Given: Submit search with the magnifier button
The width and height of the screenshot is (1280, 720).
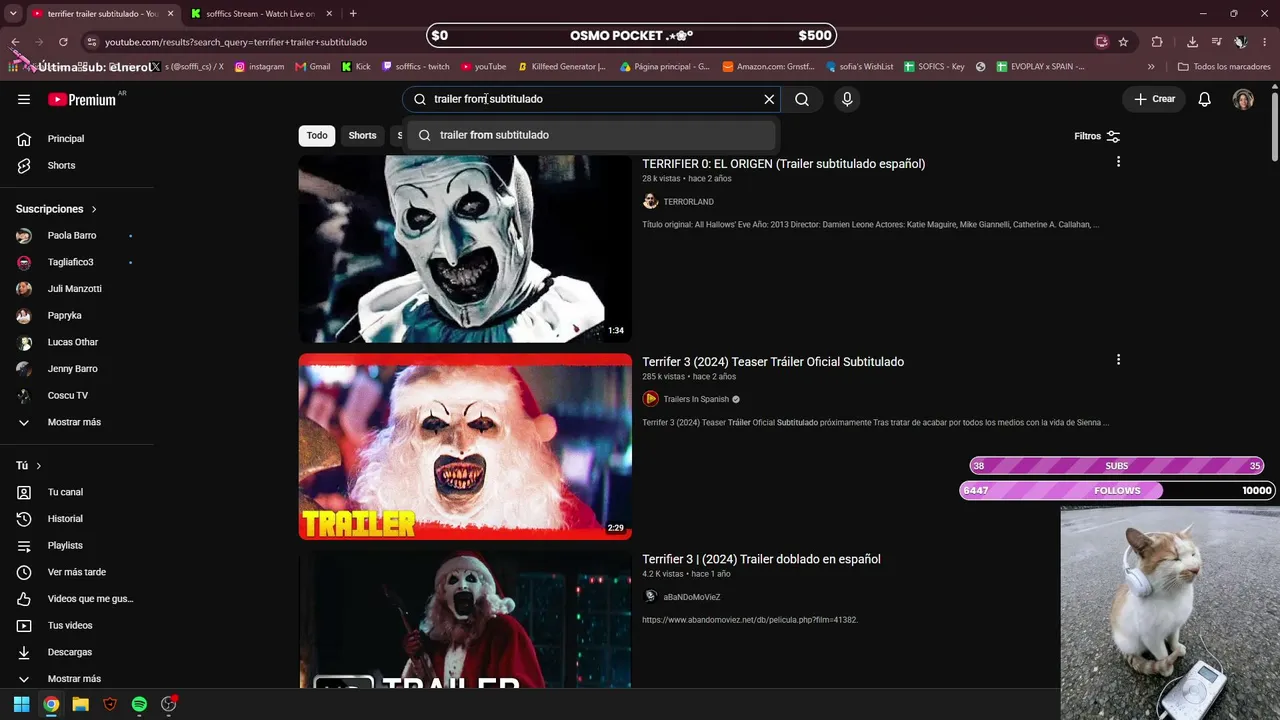Looking at the screenshot, I should (x=802, y=99).
